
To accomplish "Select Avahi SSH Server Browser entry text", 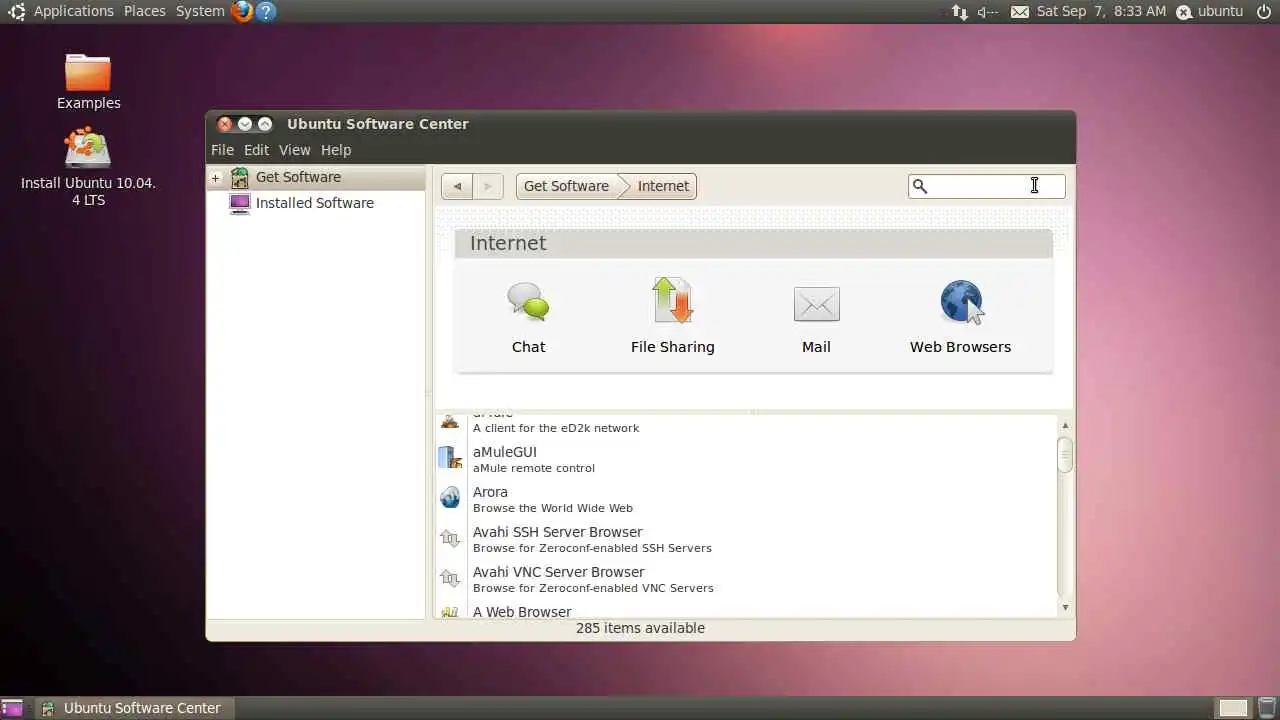I will coord(558,532).
